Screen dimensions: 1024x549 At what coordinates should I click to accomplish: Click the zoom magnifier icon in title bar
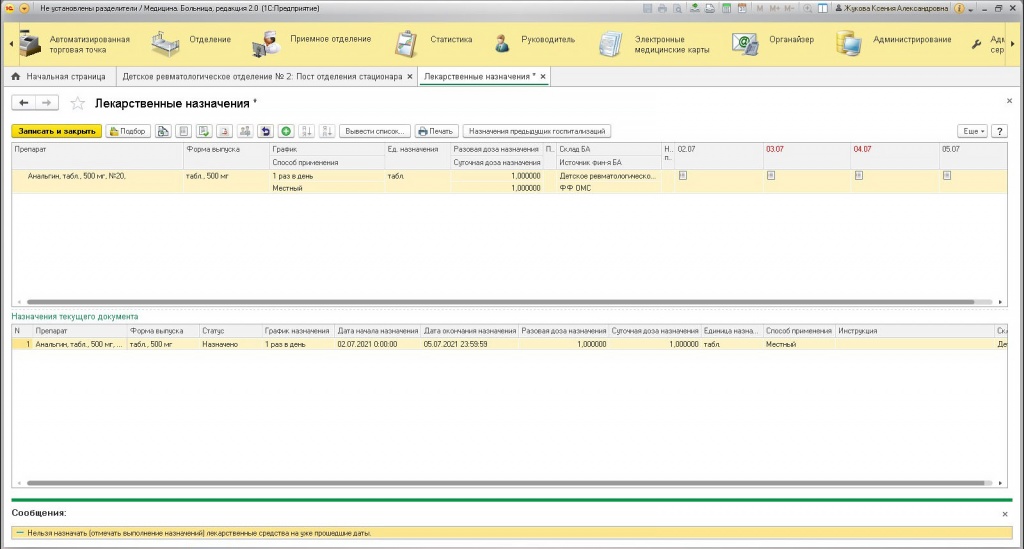click(x=808, y=8)
